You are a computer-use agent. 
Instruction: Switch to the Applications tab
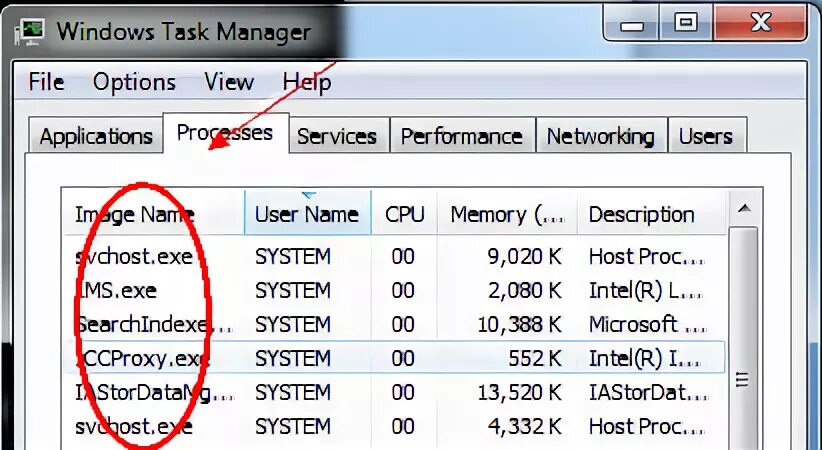96,136
